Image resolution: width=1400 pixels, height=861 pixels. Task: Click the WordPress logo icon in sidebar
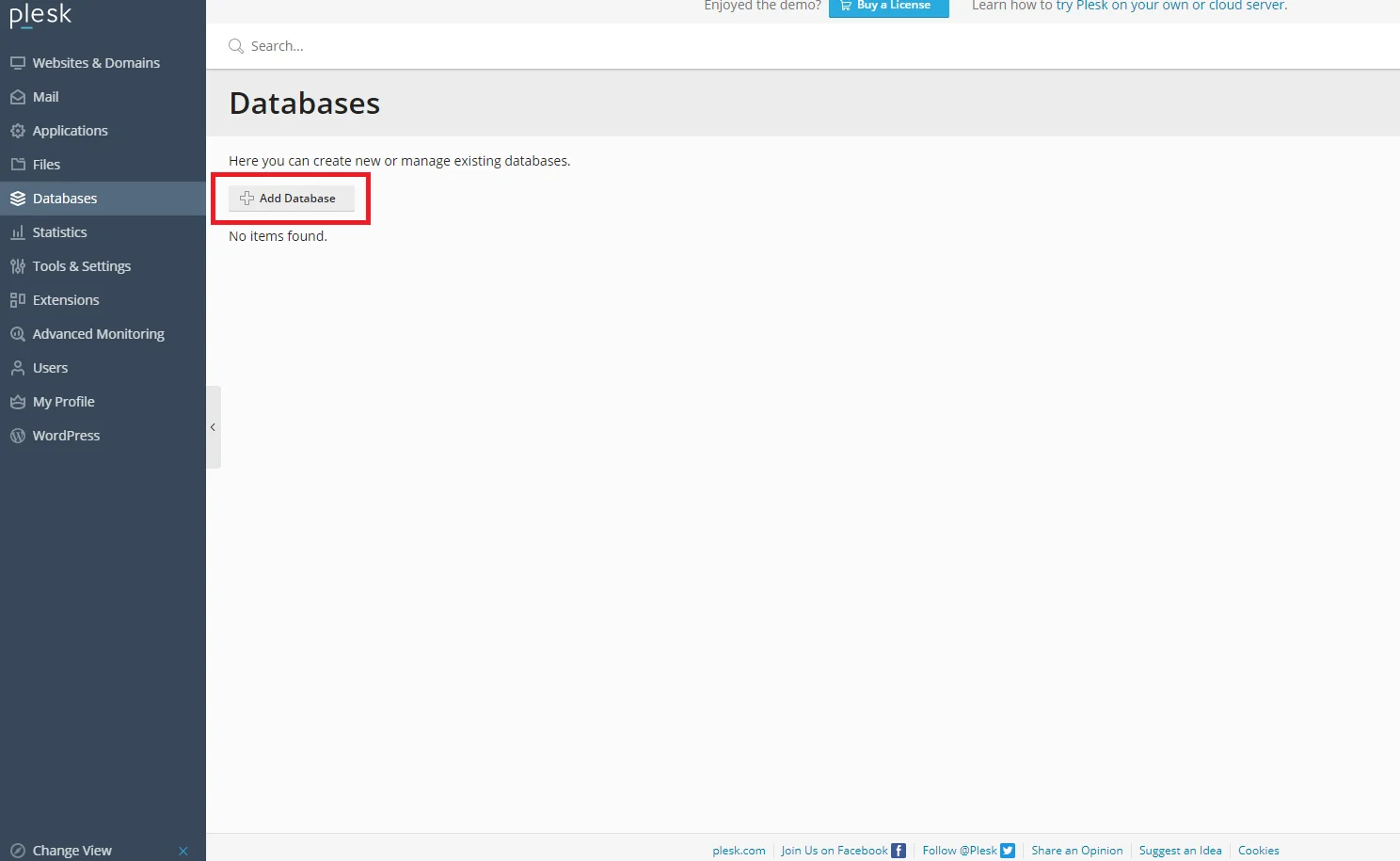point(18,436)
